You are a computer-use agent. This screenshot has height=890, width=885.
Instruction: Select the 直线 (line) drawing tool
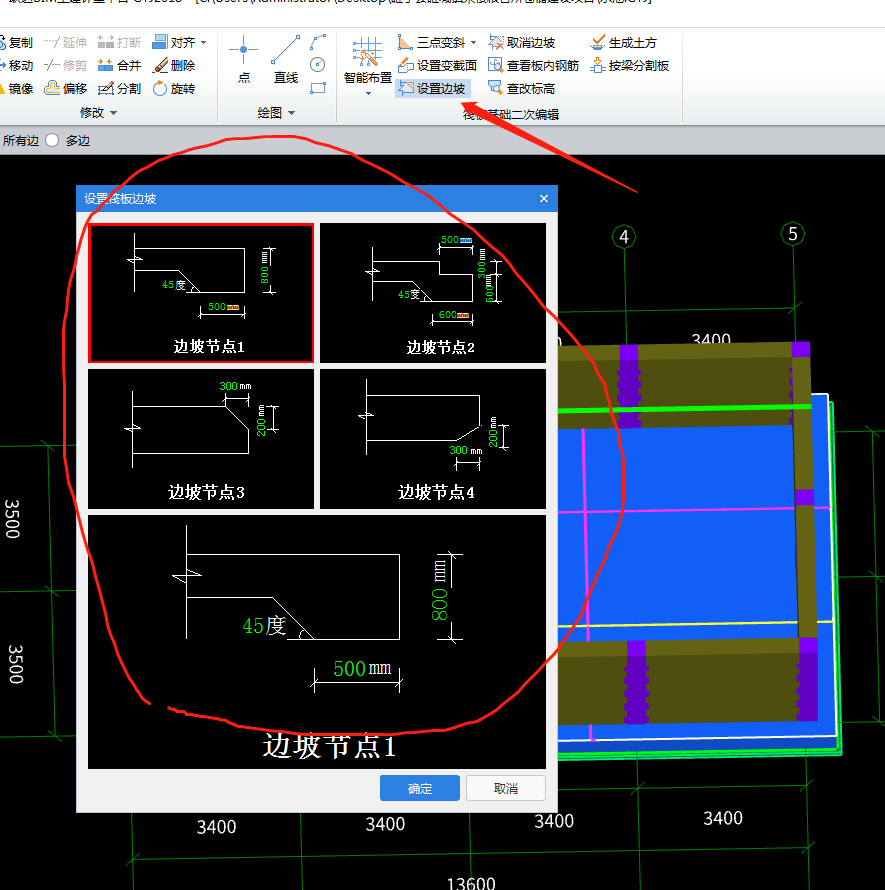click(286, 60)
